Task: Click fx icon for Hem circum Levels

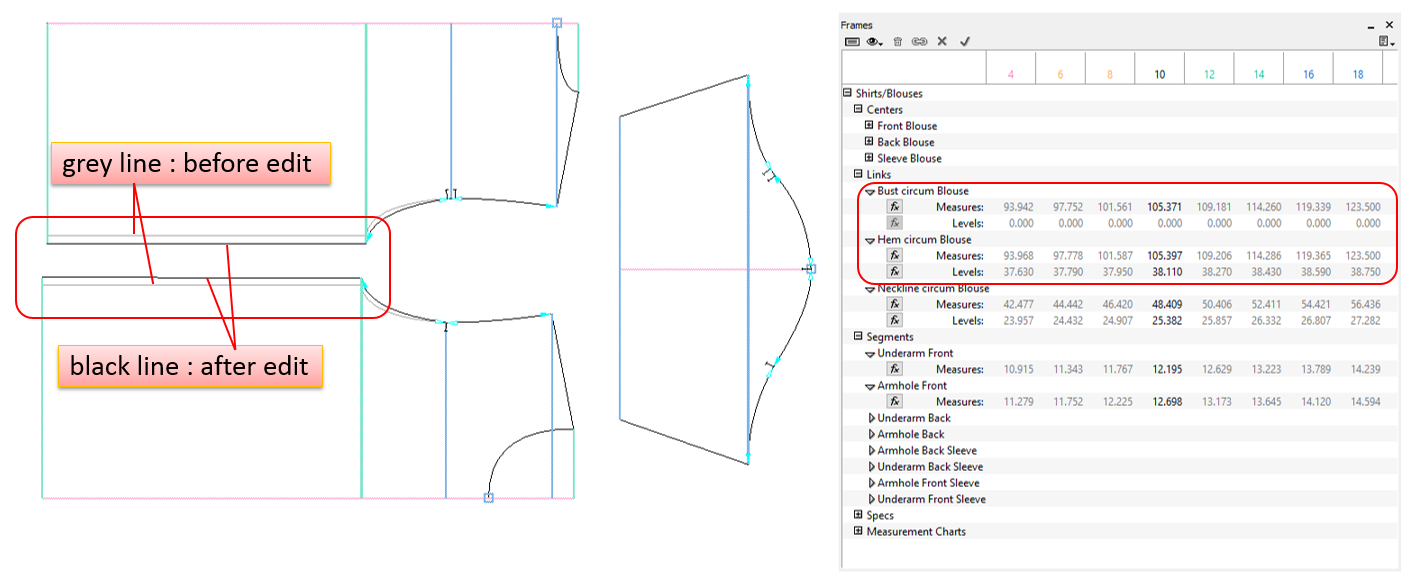Action: (896, 272)
